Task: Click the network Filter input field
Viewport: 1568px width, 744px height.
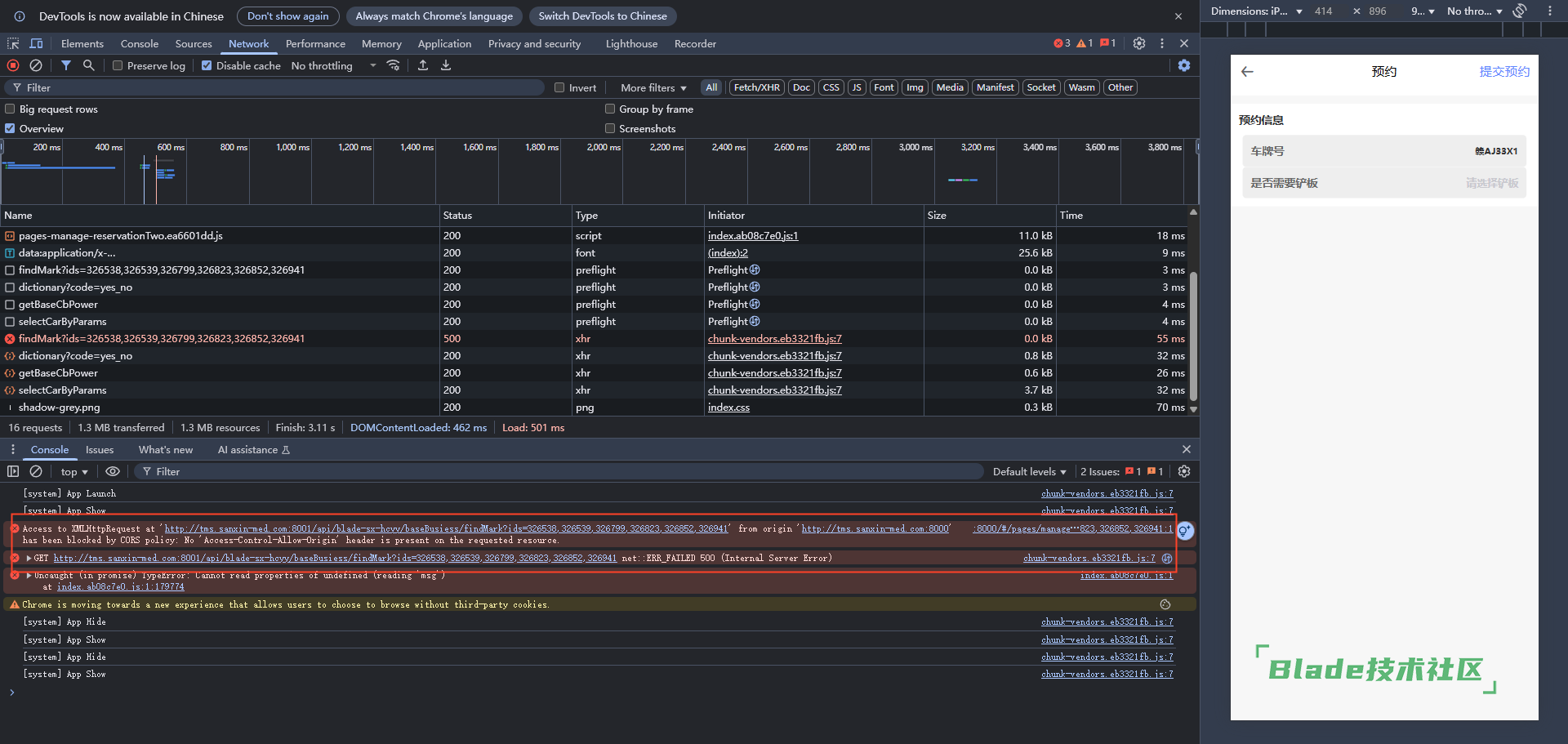Action: pyautogui.click(x=274, y=87)
